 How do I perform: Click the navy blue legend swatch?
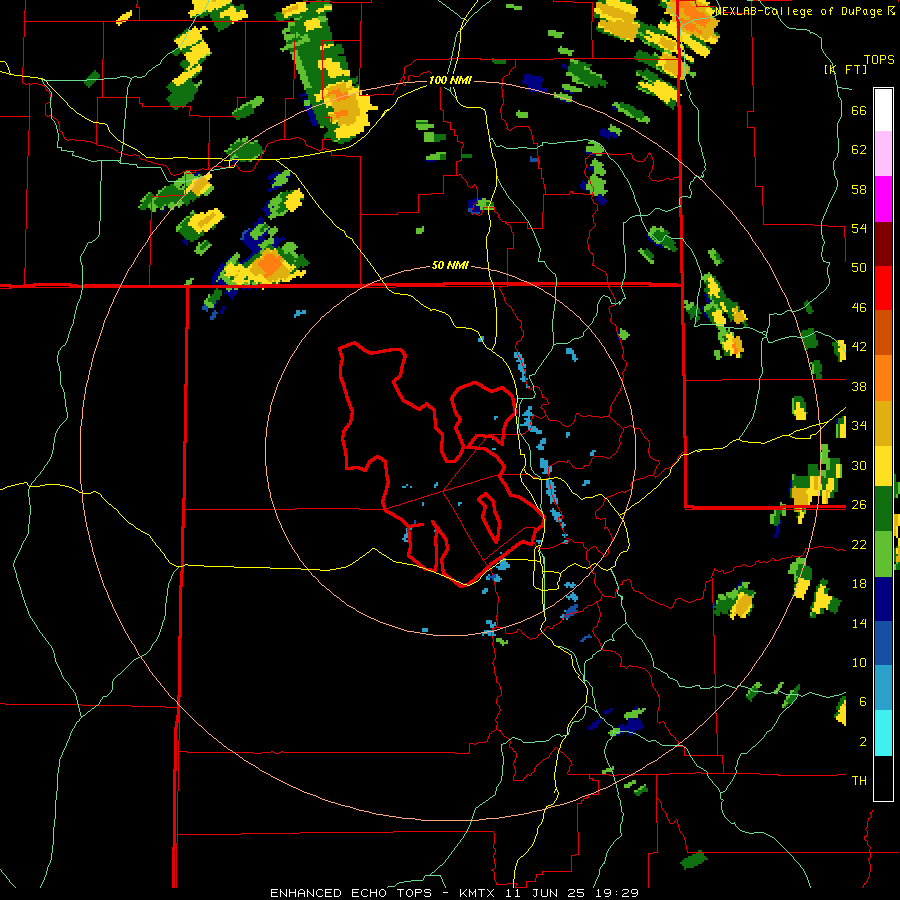pos(883,600)
